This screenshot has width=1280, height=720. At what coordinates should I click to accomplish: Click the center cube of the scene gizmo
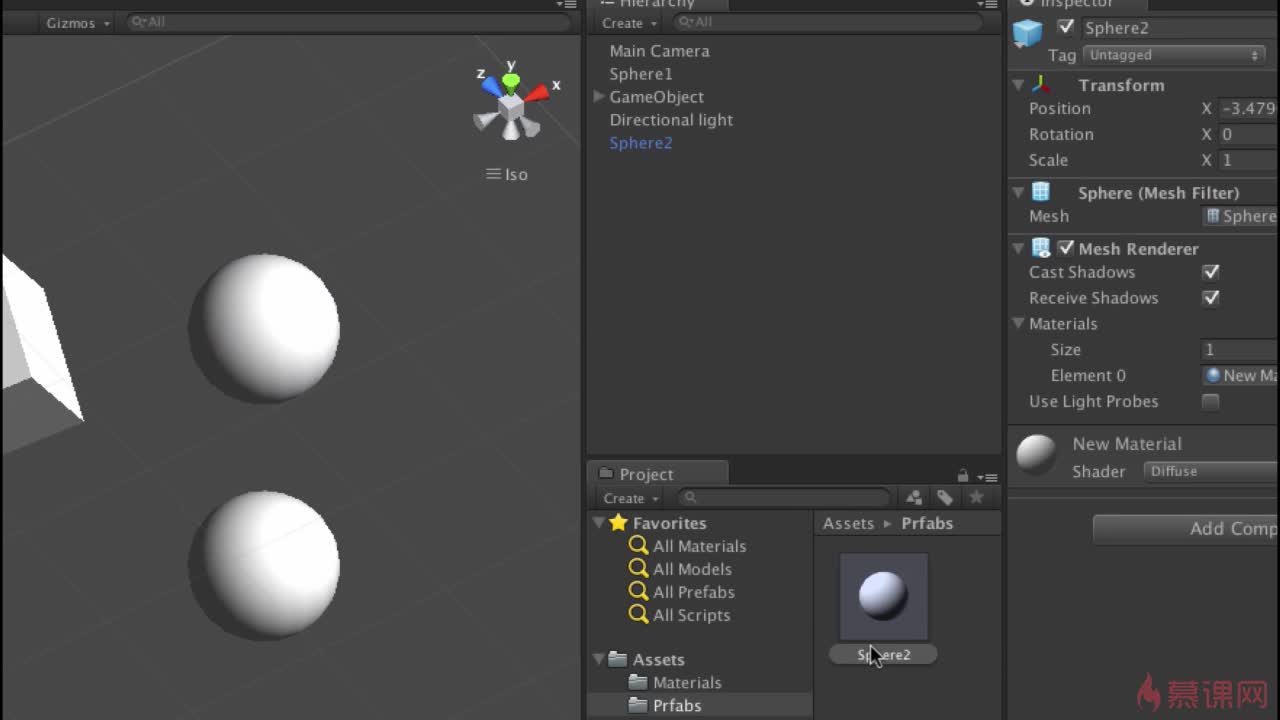511,105
